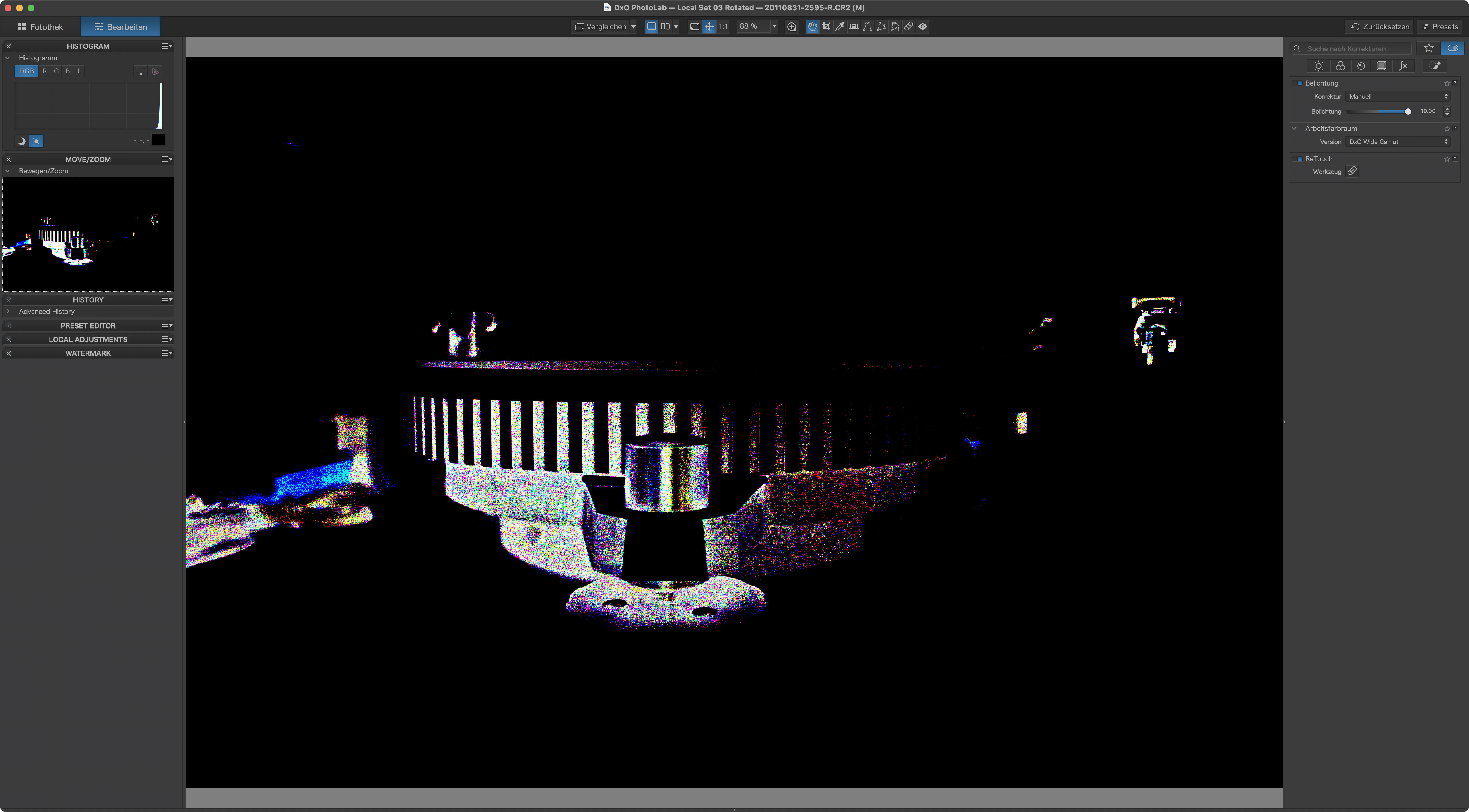Image resolution: width=1469 pixels, height=812 pixels.
Task: Open the Presets button
Action: click(1440, 27)
